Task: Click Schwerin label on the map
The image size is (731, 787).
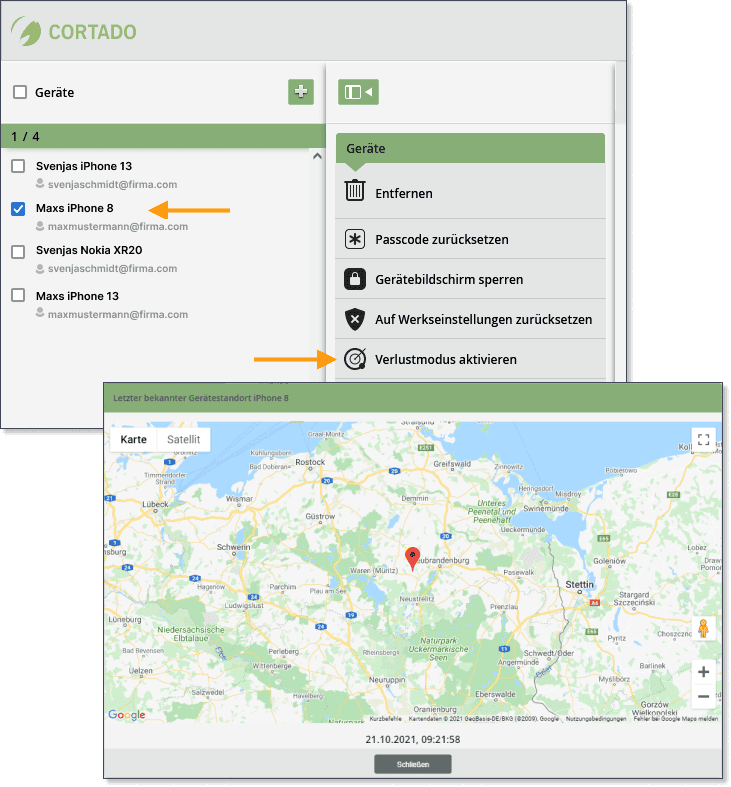Action: (x=233, y=547)
